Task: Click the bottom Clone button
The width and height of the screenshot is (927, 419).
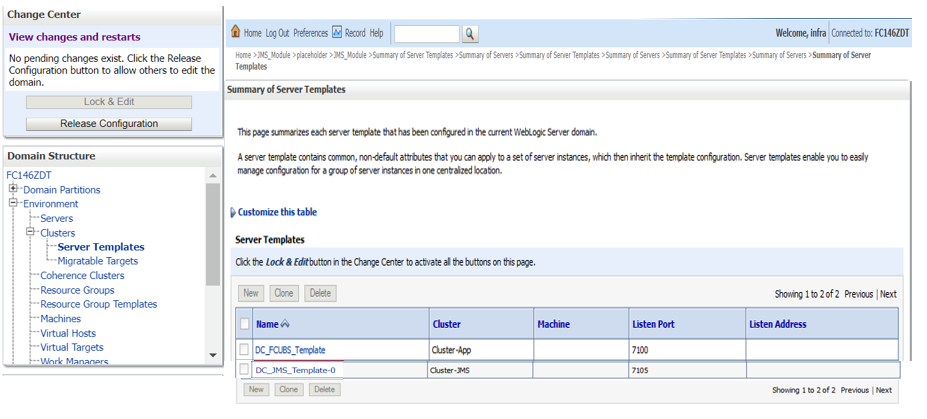Action: point(289,389)
